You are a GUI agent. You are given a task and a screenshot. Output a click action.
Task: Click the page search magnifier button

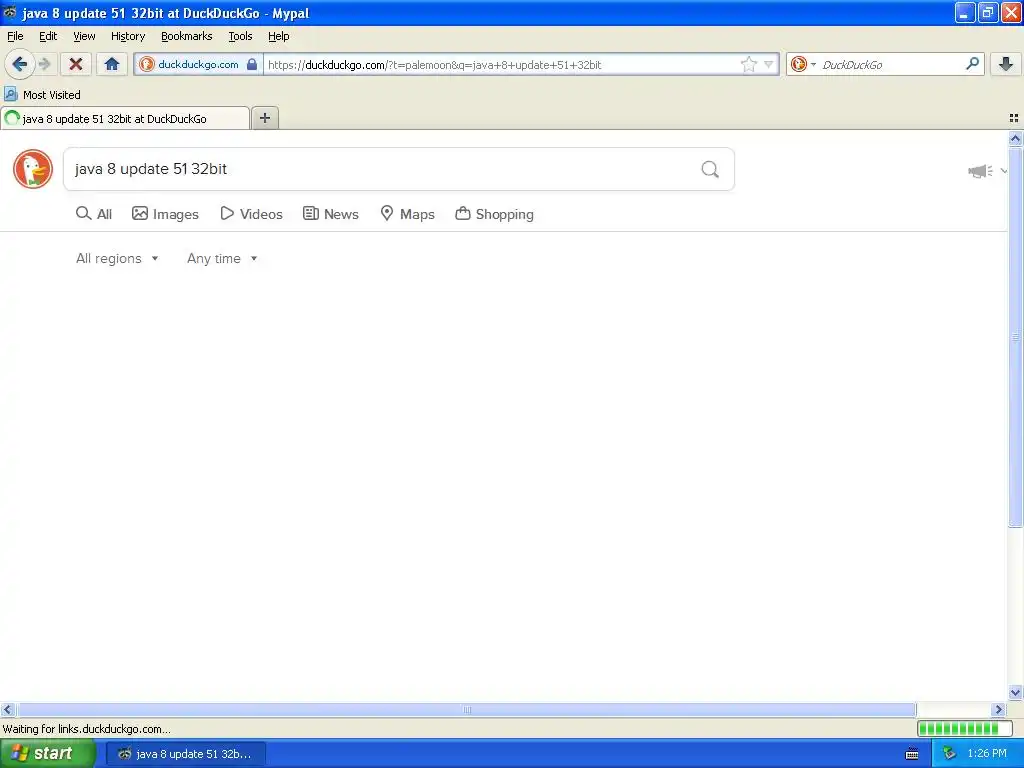[710, 169]
